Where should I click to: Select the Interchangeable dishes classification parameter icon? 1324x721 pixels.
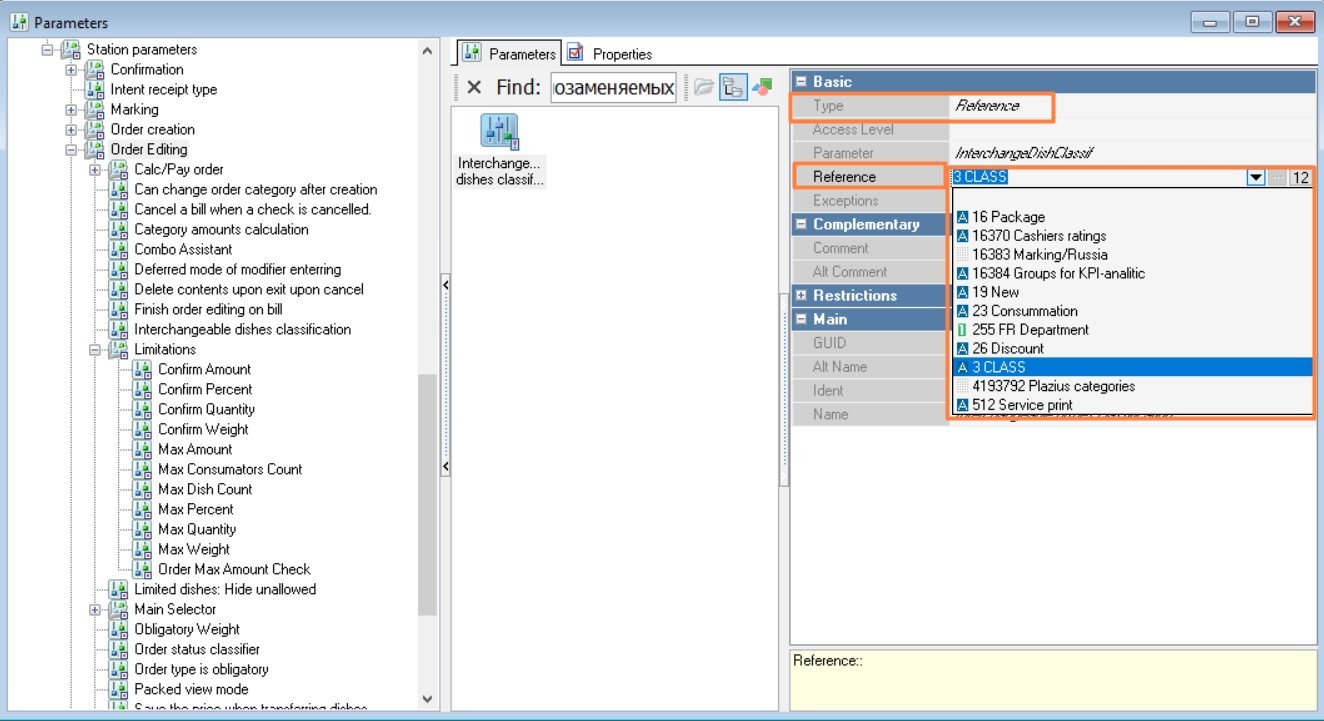coord(499,132)
